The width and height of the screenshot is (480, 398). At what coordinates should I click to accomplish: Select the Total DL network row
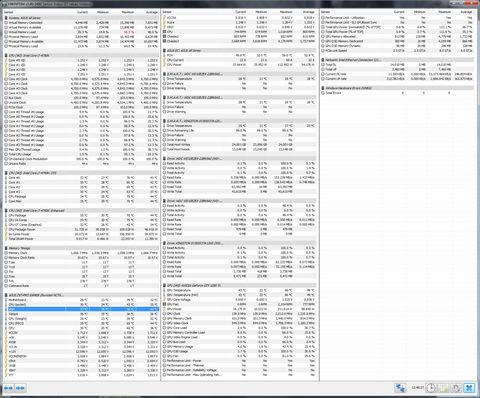(x=397, y=65)
